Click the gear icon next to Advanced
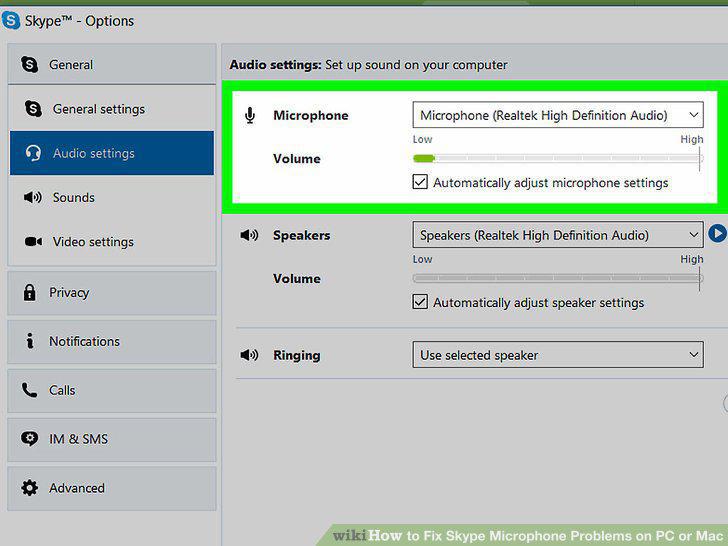 pos(29,488)
